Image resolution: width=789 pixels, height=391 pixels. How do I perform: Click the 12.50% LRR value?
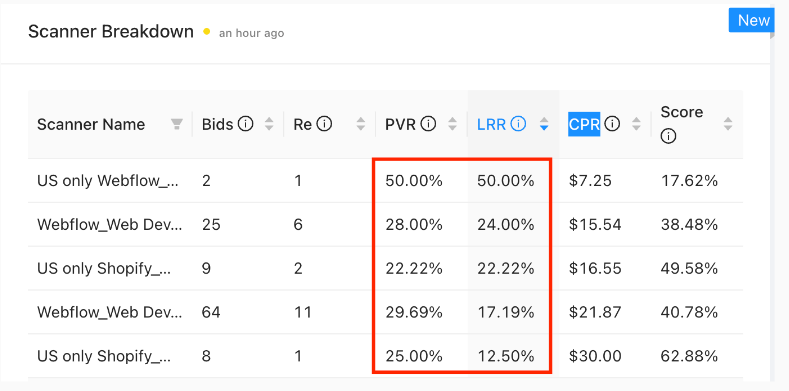tap(506, 356)
